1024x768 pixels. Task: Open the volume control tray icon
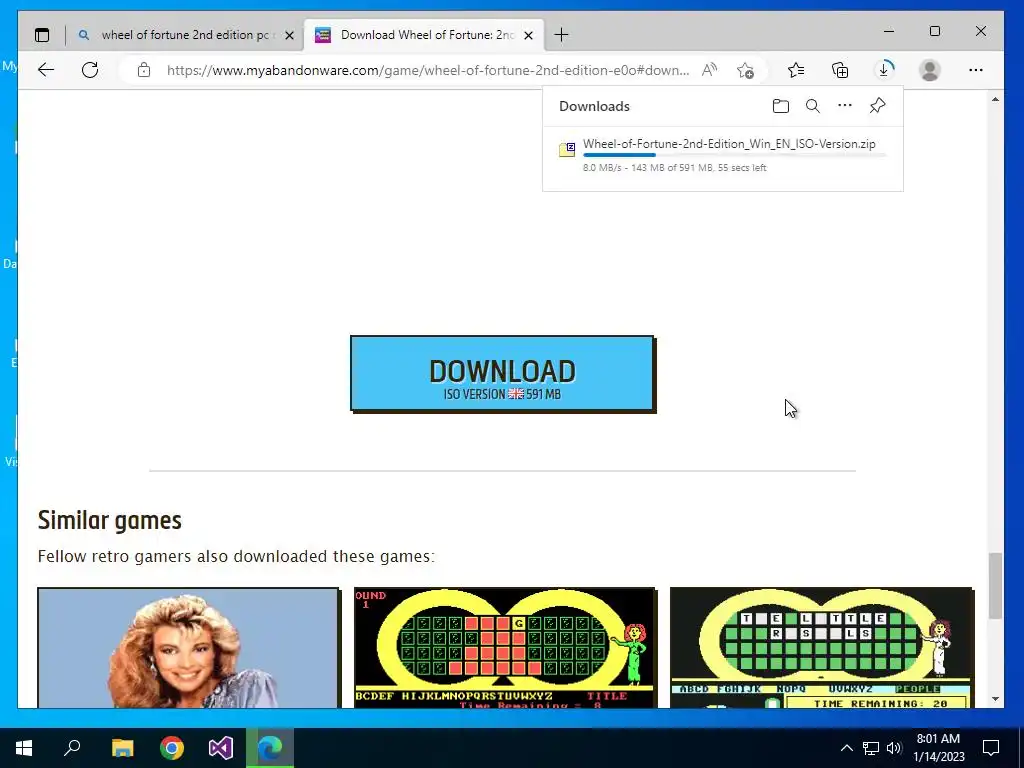(894, 748)
